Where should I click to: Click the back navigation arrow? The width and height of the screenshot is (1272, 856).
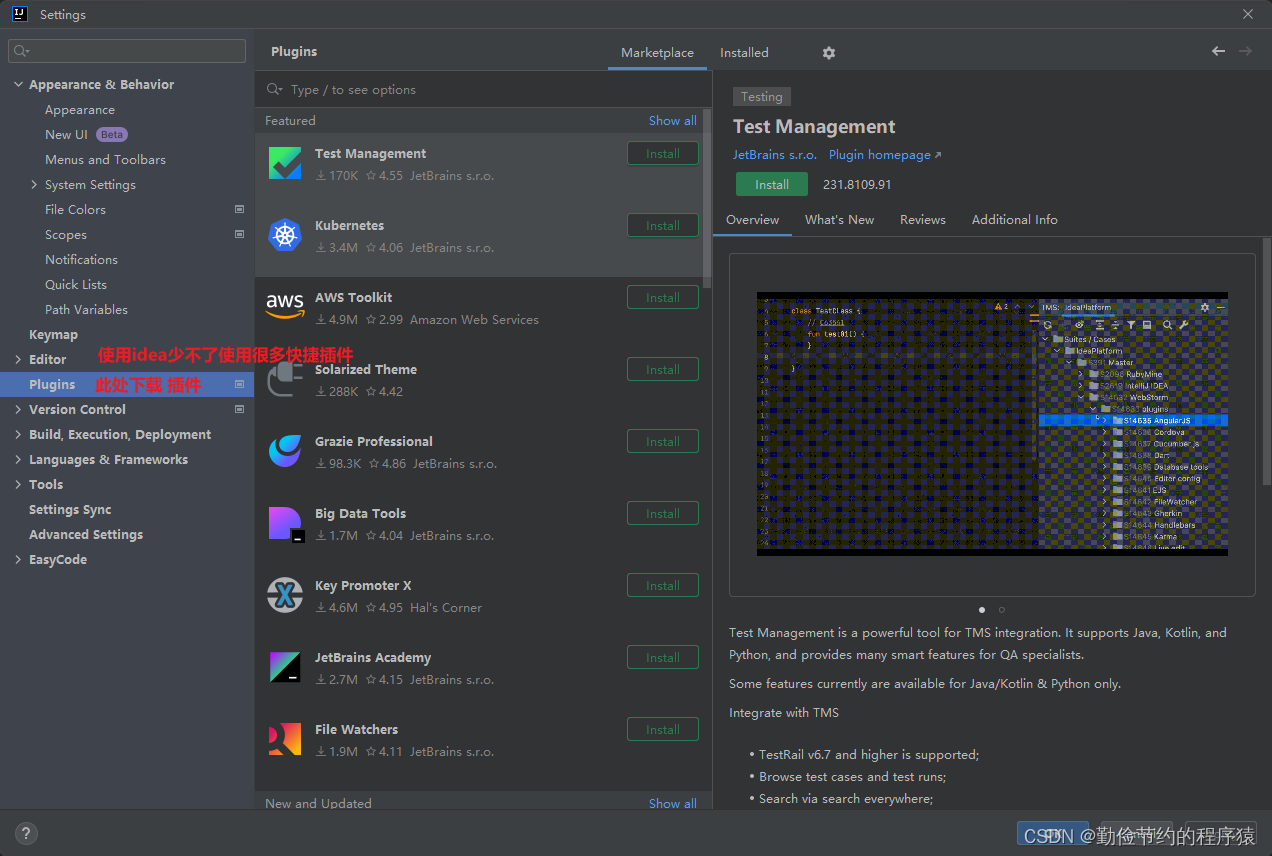[1218, 51]
